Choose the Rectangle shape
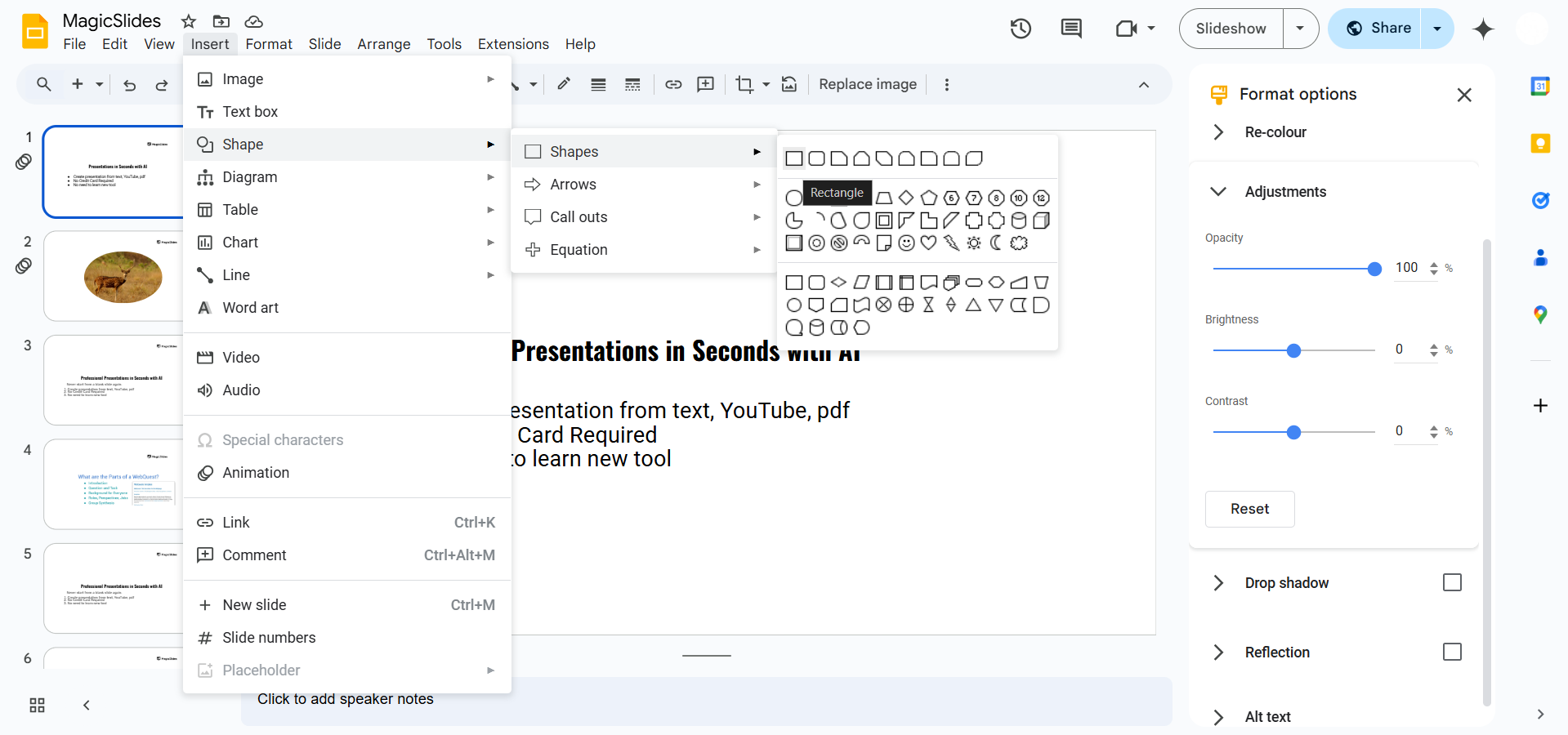Image resolution: width=1568 pixels, height=735 pixels. [794, 158]
